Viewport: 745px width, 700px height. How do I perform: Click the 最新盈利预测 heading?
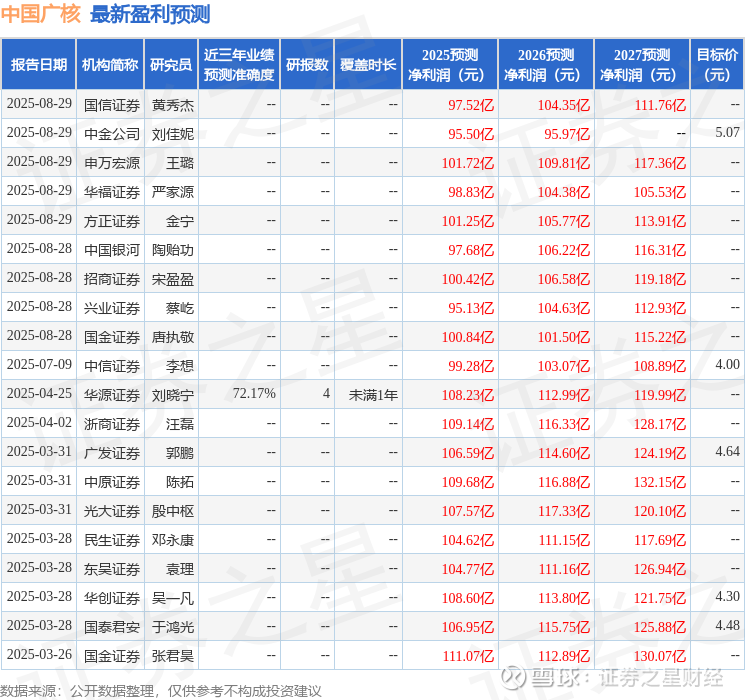[x=150, y=14]
